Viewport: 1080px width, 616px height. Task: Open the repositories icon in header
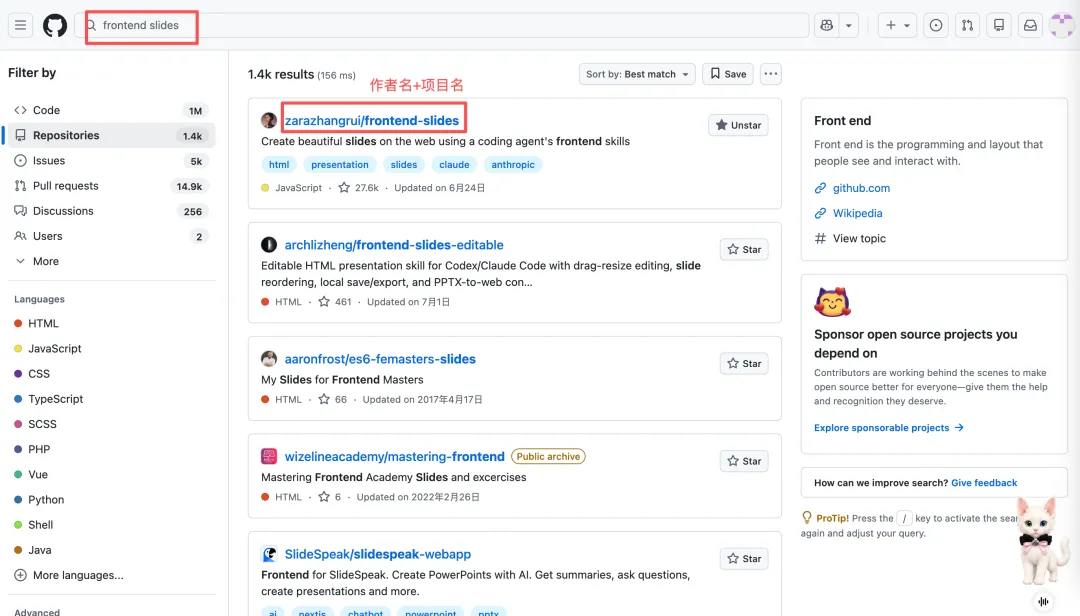[x=999, y=25]
